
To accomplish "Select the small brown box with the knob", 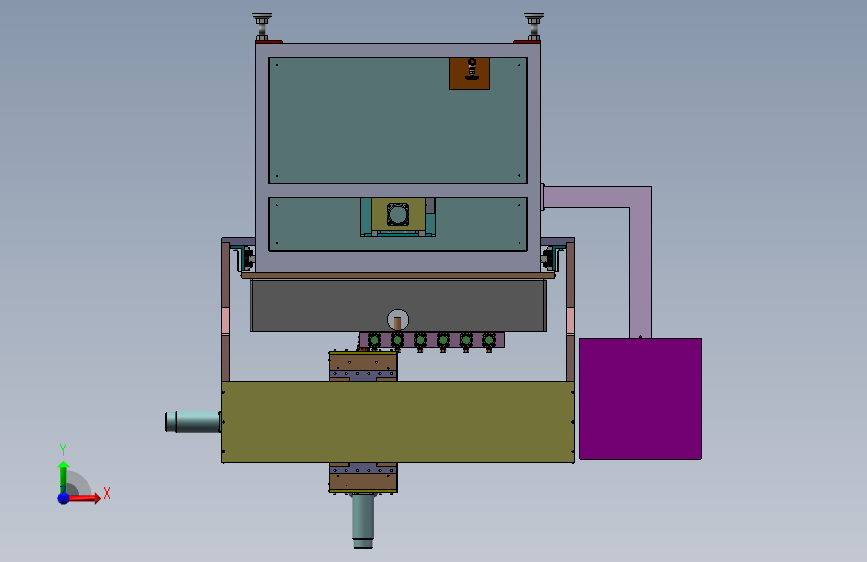I will pyautogui.click(x=469, y=73).
